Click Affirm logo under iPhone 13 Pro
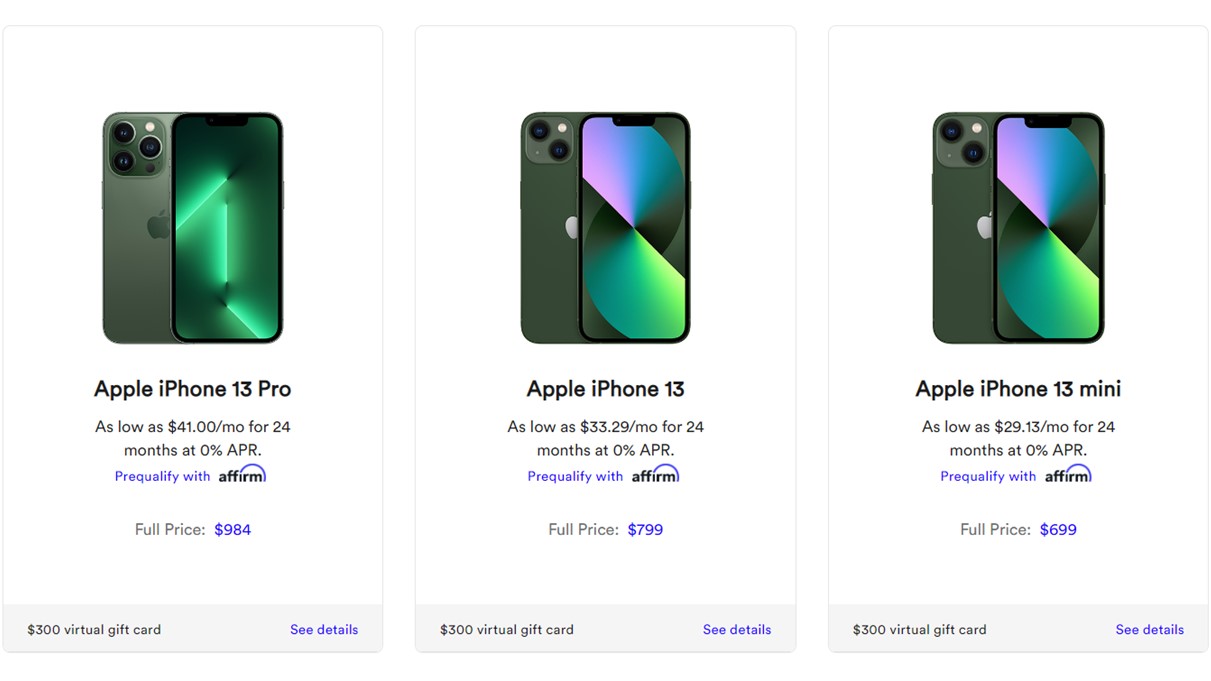 click(x=242, y=475)
